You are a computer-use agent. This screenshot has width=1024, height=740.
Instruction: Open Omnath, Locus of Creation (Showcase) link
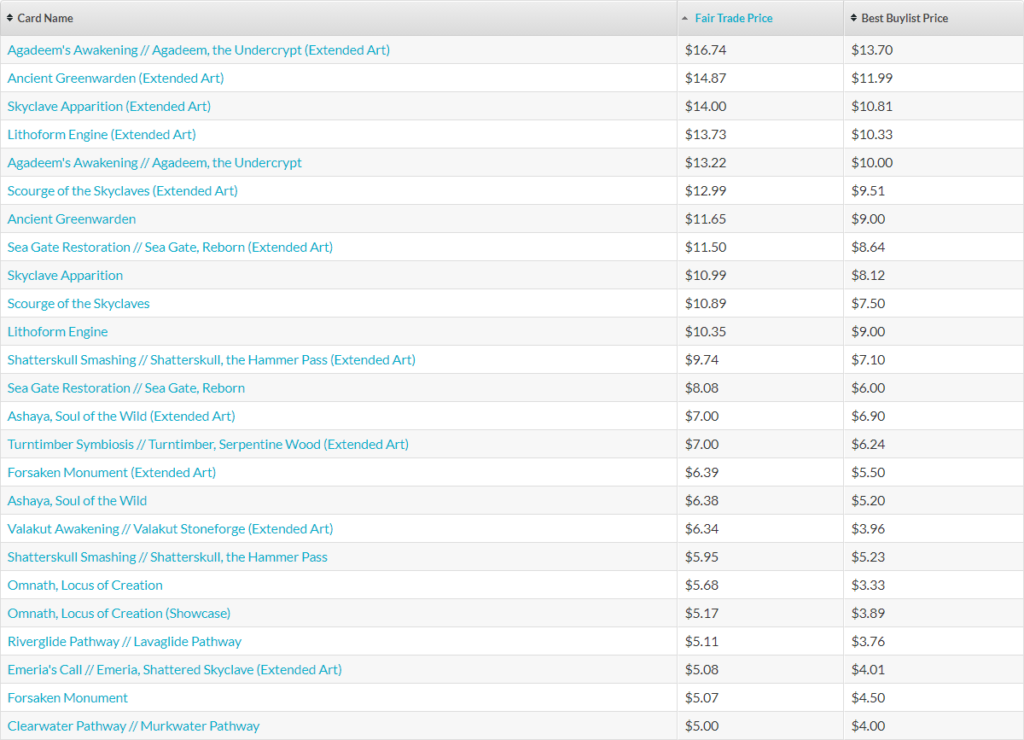[119, 613]
